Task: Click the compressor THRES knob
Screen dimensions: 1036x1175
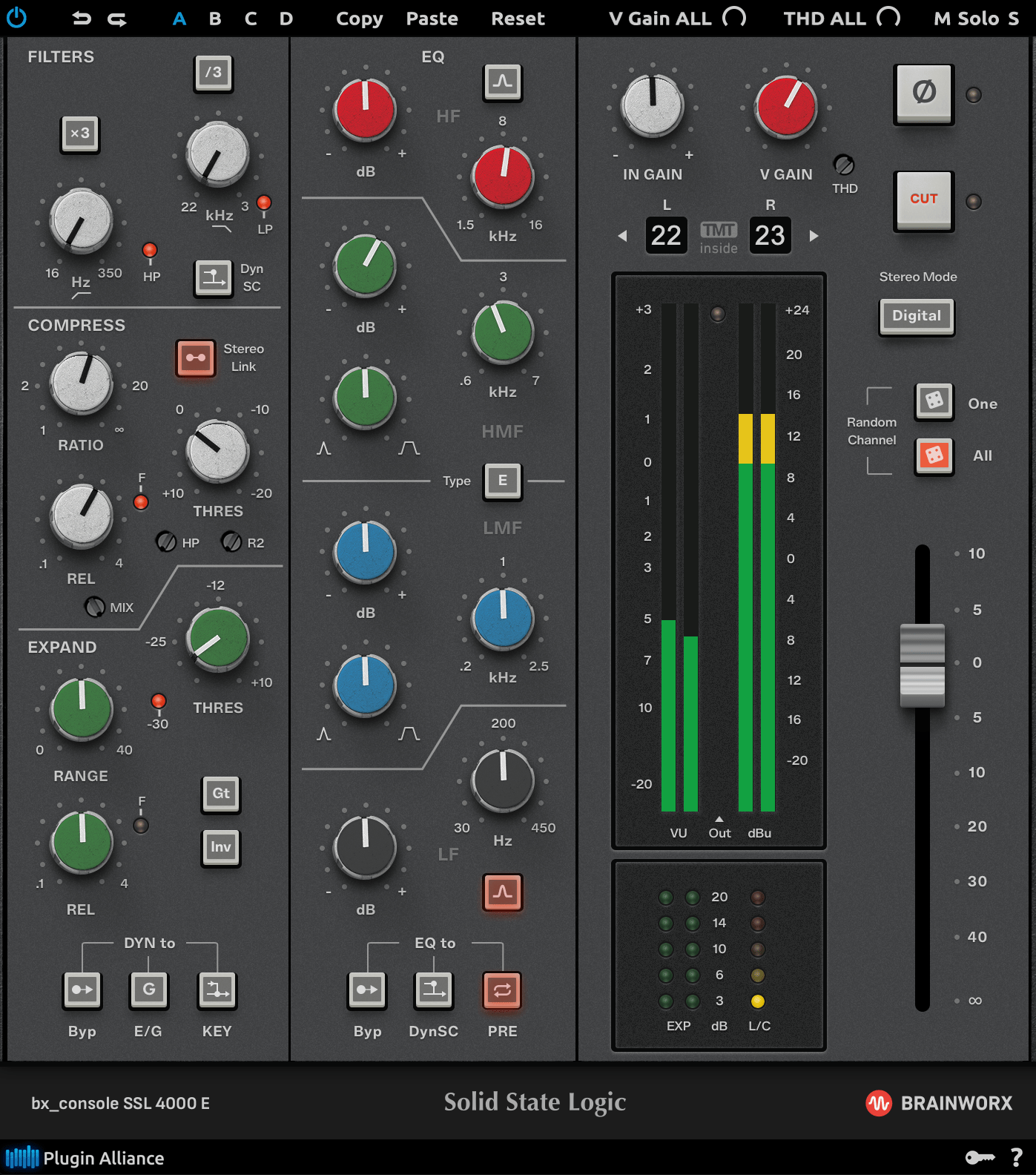Action: (x=217, y=451)
